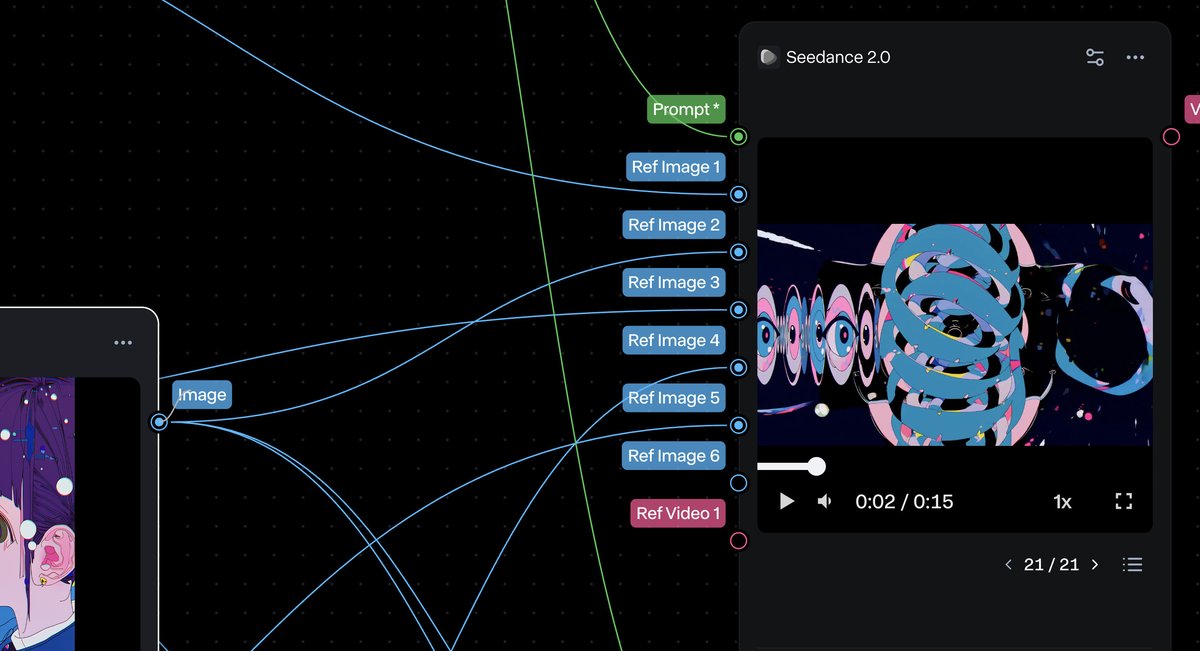This screenshot has width=1200, height=651.
Task: Click the Seedance video preview frame
Action: click(955, 334)
